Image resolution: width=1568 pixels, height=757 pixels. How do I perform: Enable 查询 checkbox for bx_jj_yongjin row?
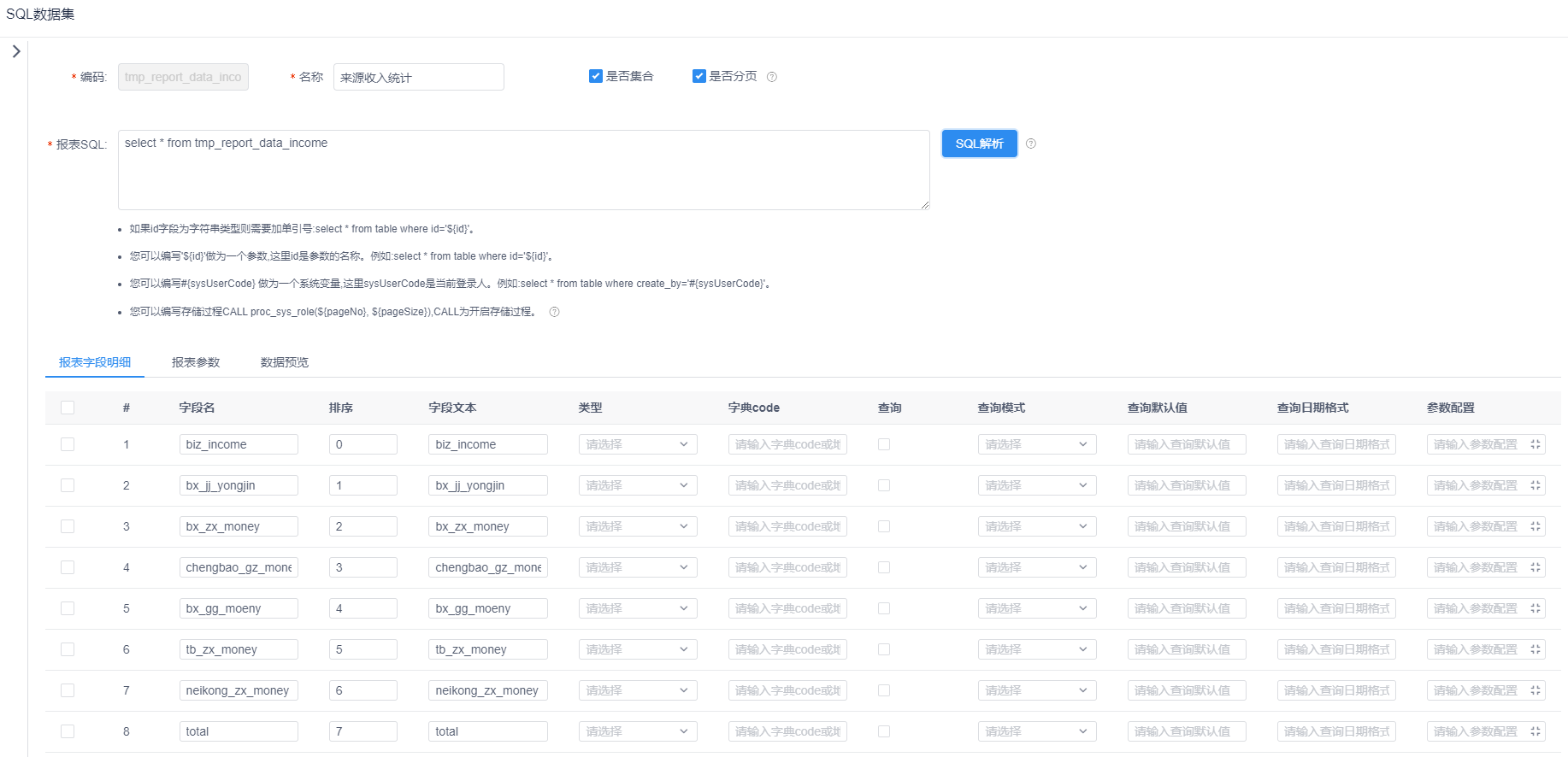coord(884,485)
